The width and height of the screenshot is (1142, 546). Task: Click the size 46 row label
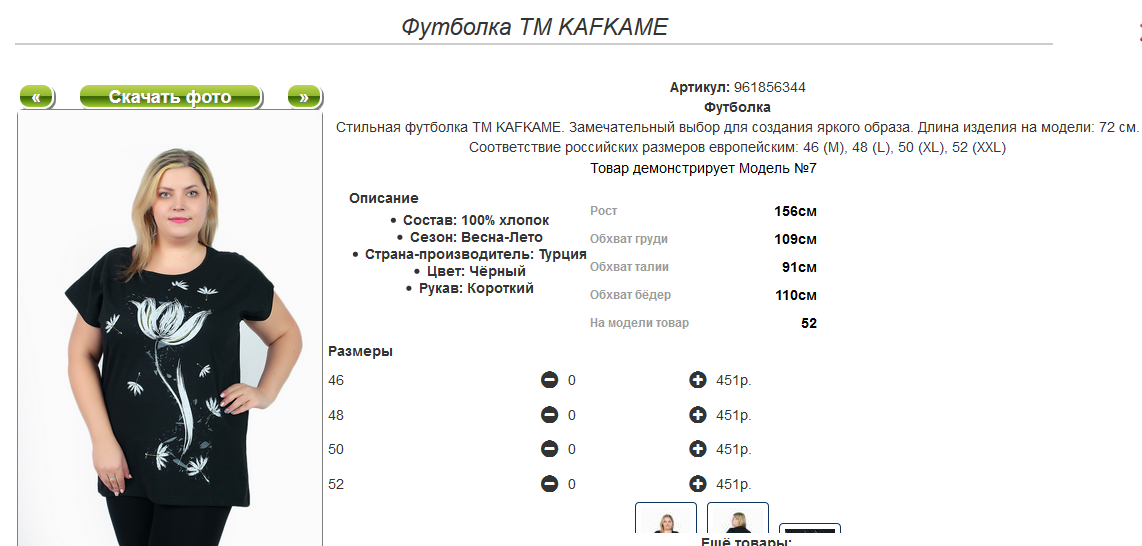[x=336, y=380]
